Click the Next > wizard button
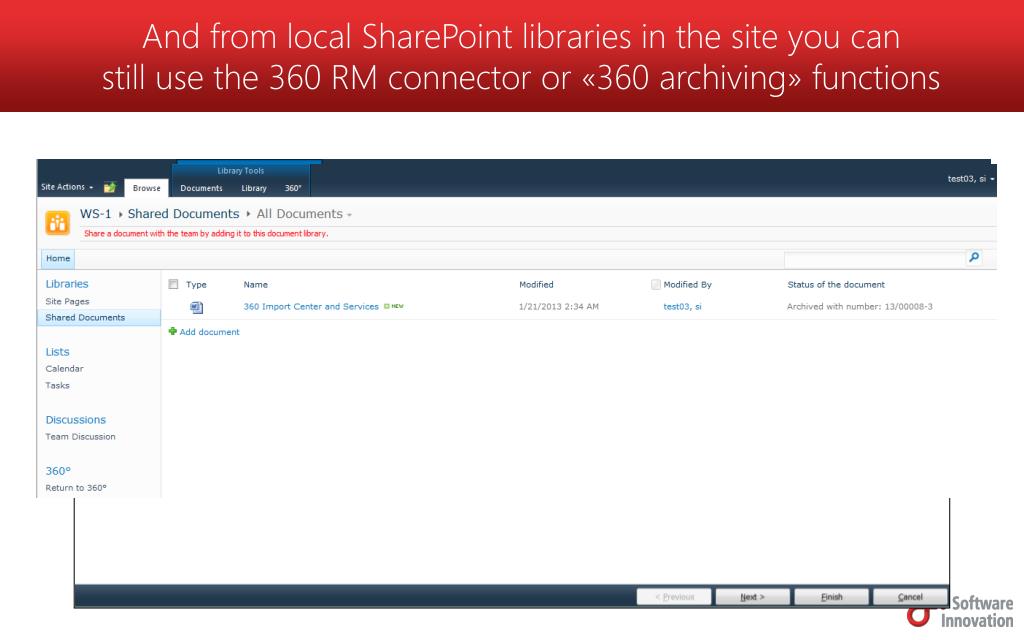 coord(752,597)
